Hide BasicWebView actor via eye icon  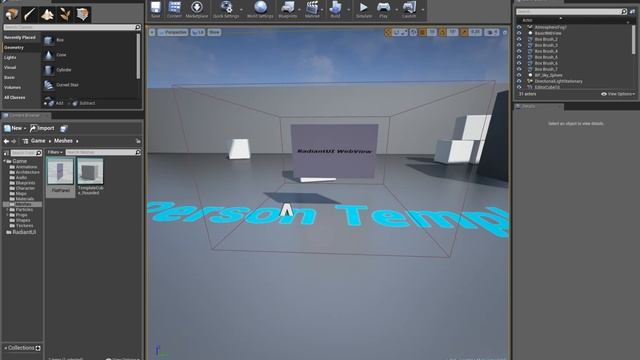(x=519, y=33)
